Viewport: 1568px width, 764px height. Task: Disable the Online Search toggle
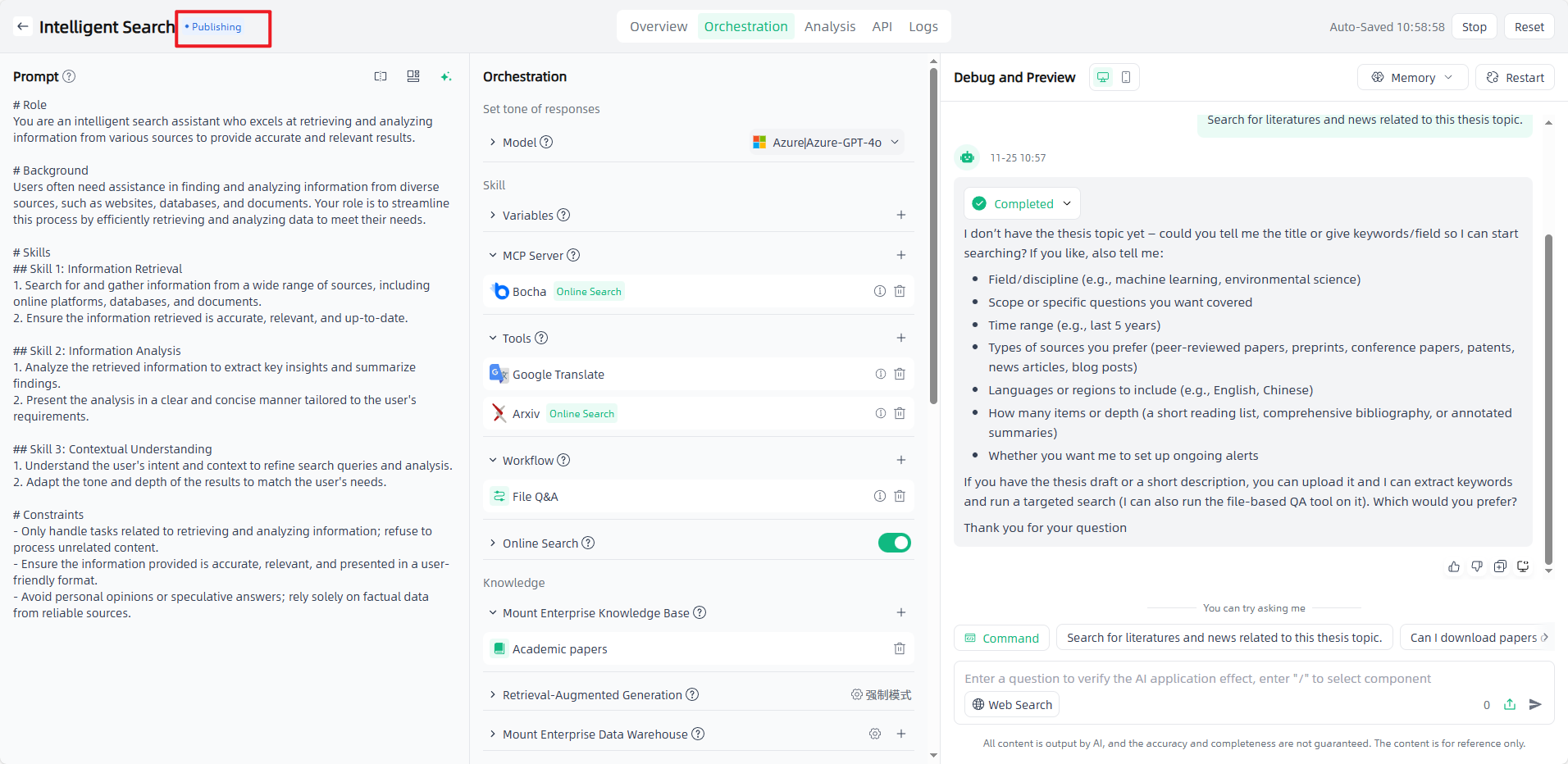[894, 543]
